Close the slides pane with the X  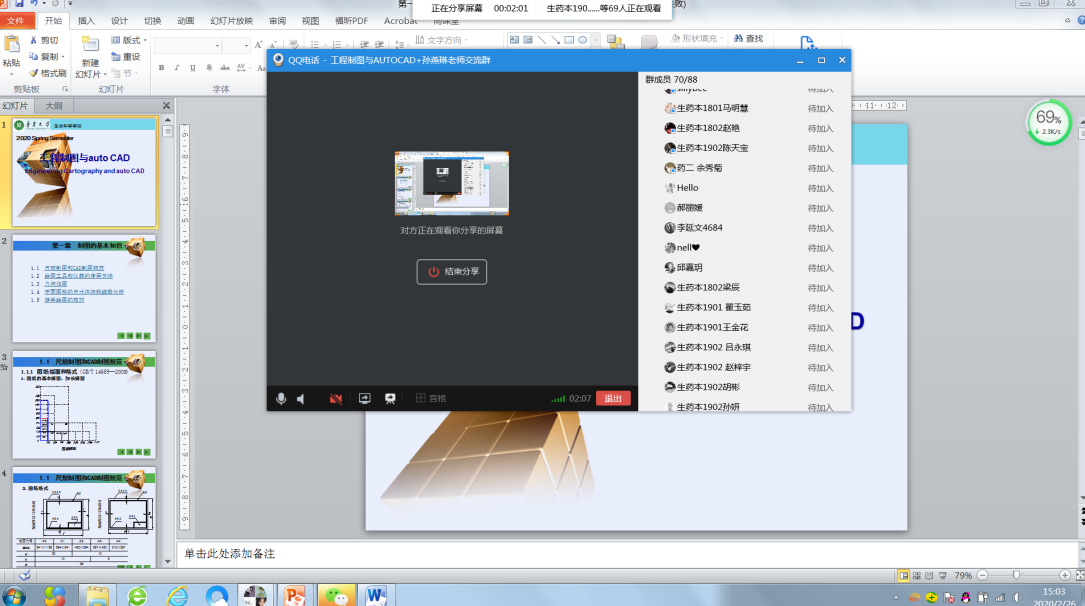(x=166, y=106)
